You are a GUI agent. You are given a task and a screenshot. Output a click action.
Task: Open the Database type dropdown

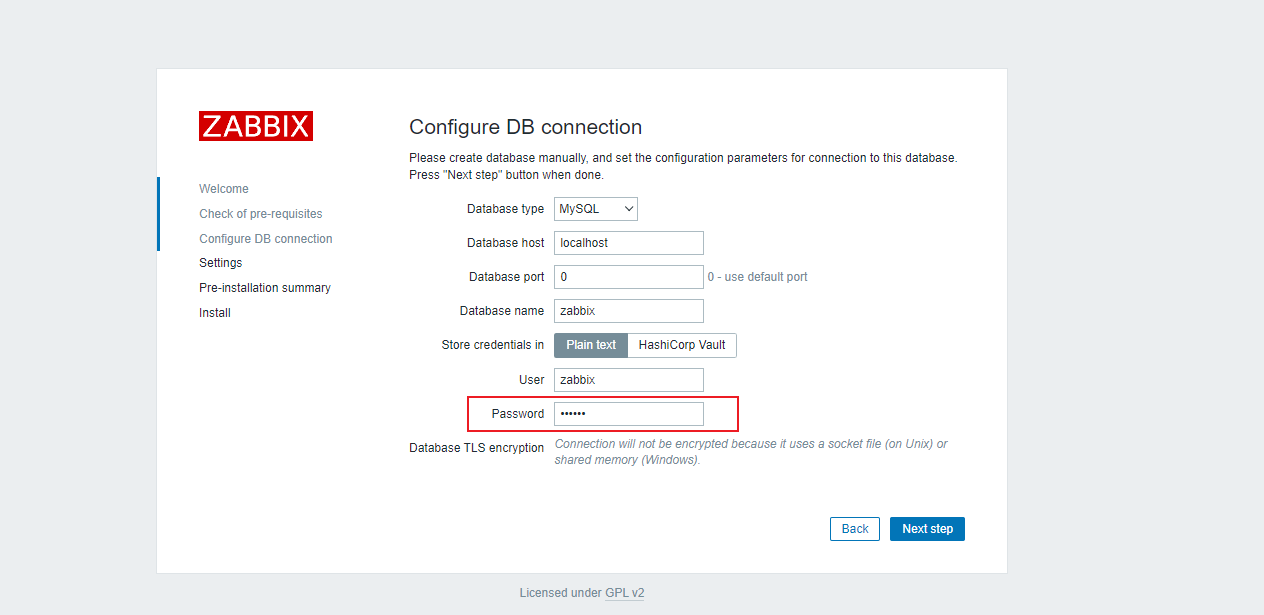[596, 209]
